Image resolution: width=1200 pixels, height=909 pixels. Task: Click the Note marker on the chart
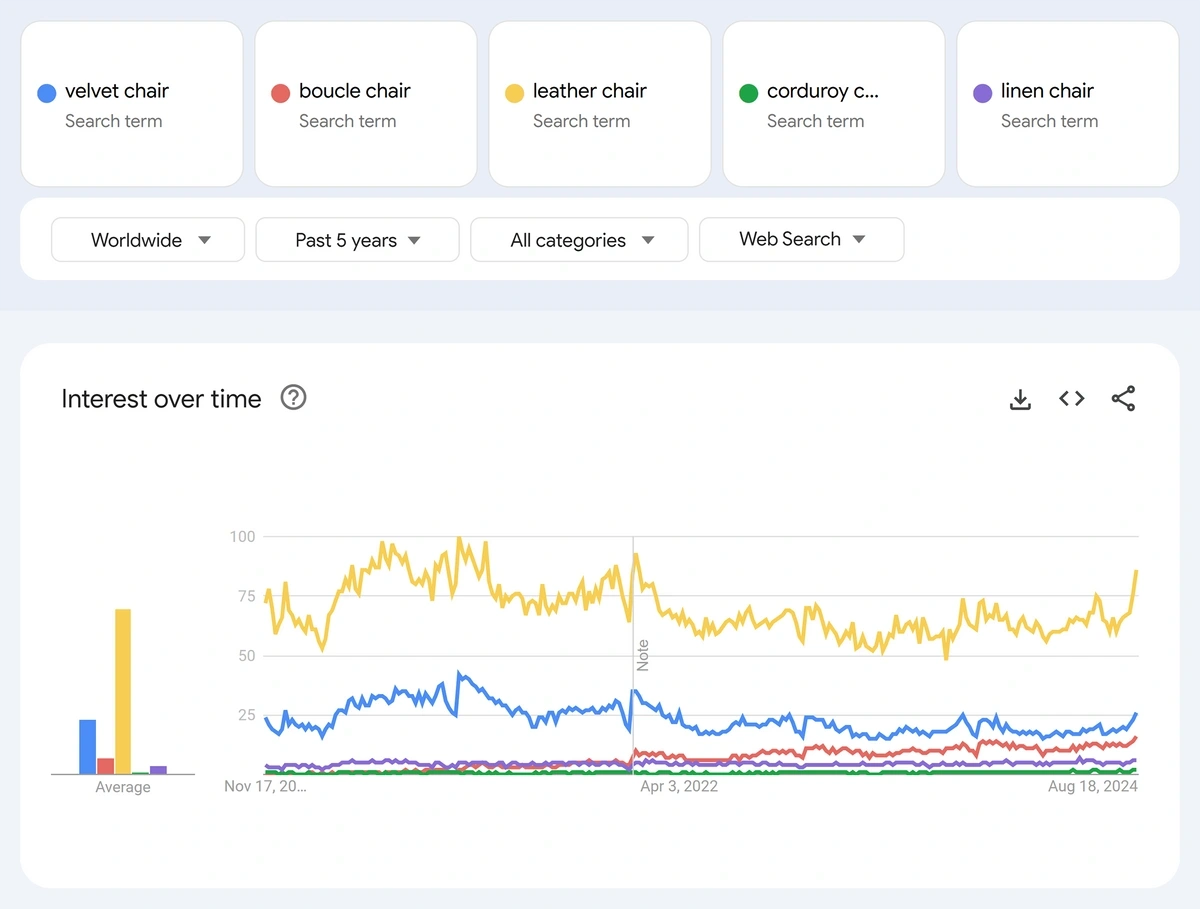[643, 655]
